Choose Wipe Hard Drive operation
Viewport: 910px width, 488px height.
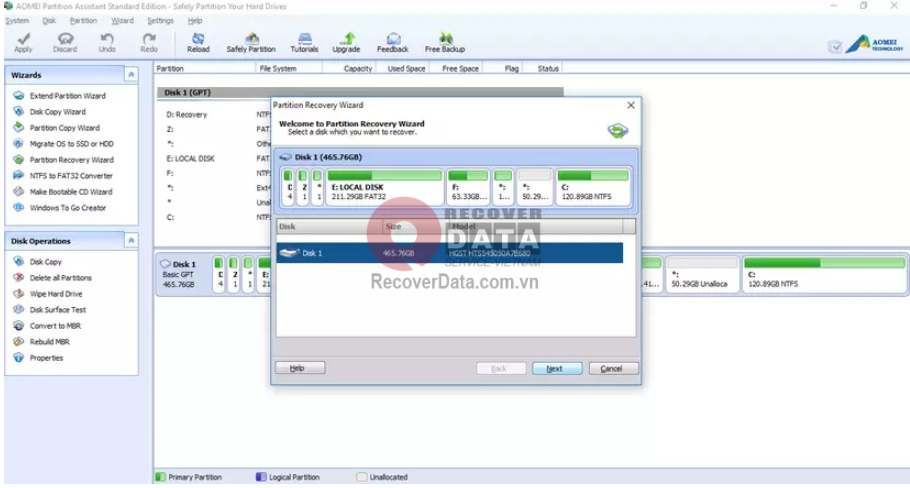pyautogui.click(x=56, y=294)
